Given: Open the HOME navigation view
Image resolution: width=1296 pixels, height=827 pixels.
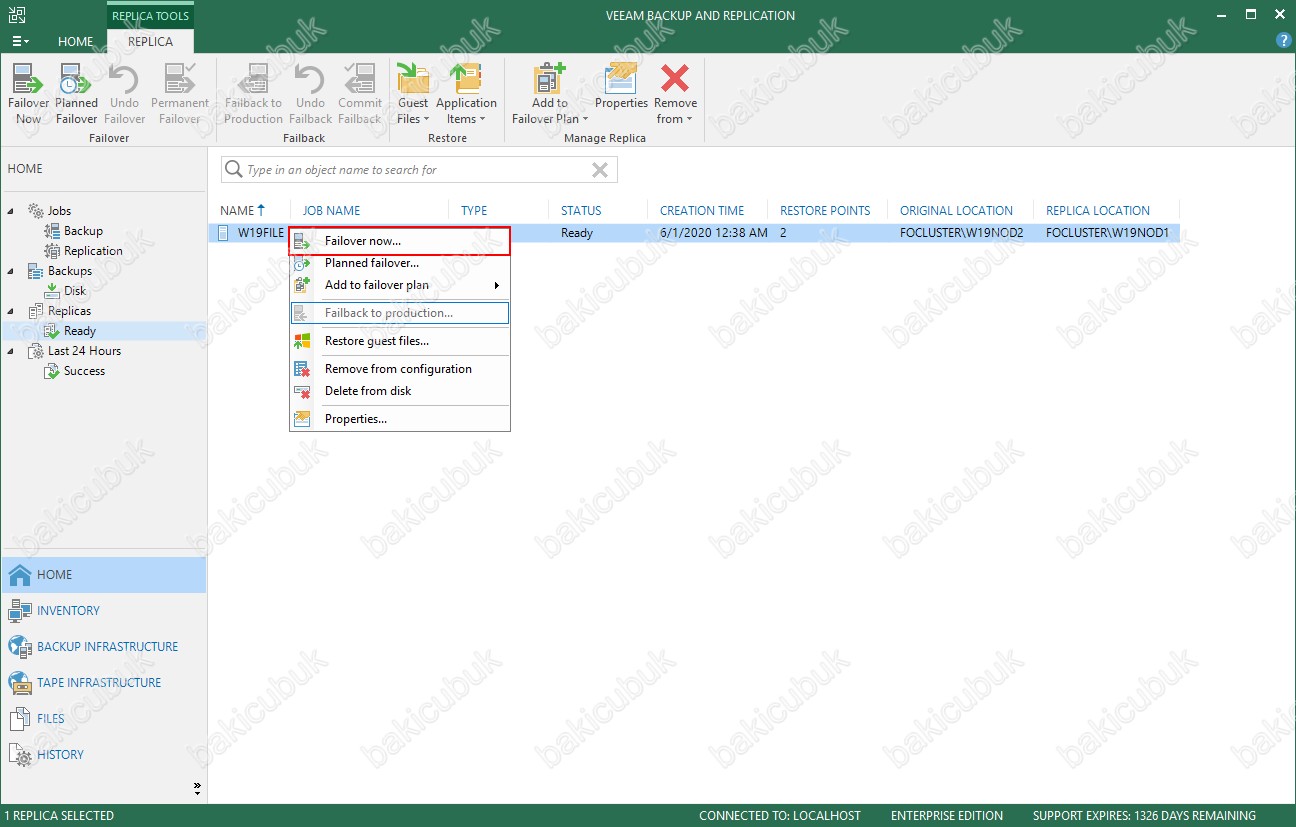Looking at the screenshot, I should point(103,575).
